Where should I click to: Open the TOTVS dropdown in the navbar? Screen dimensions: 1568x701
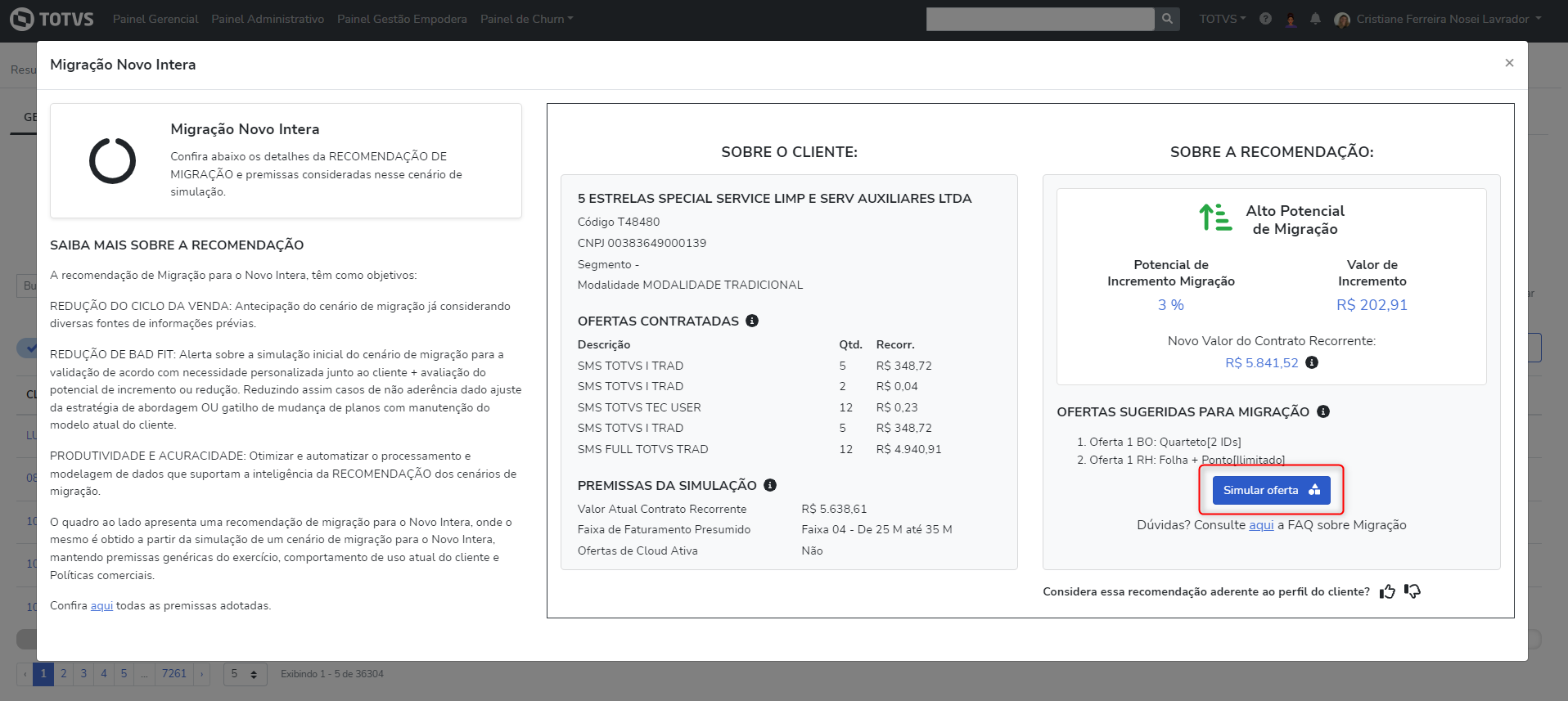coord(1223,19)
